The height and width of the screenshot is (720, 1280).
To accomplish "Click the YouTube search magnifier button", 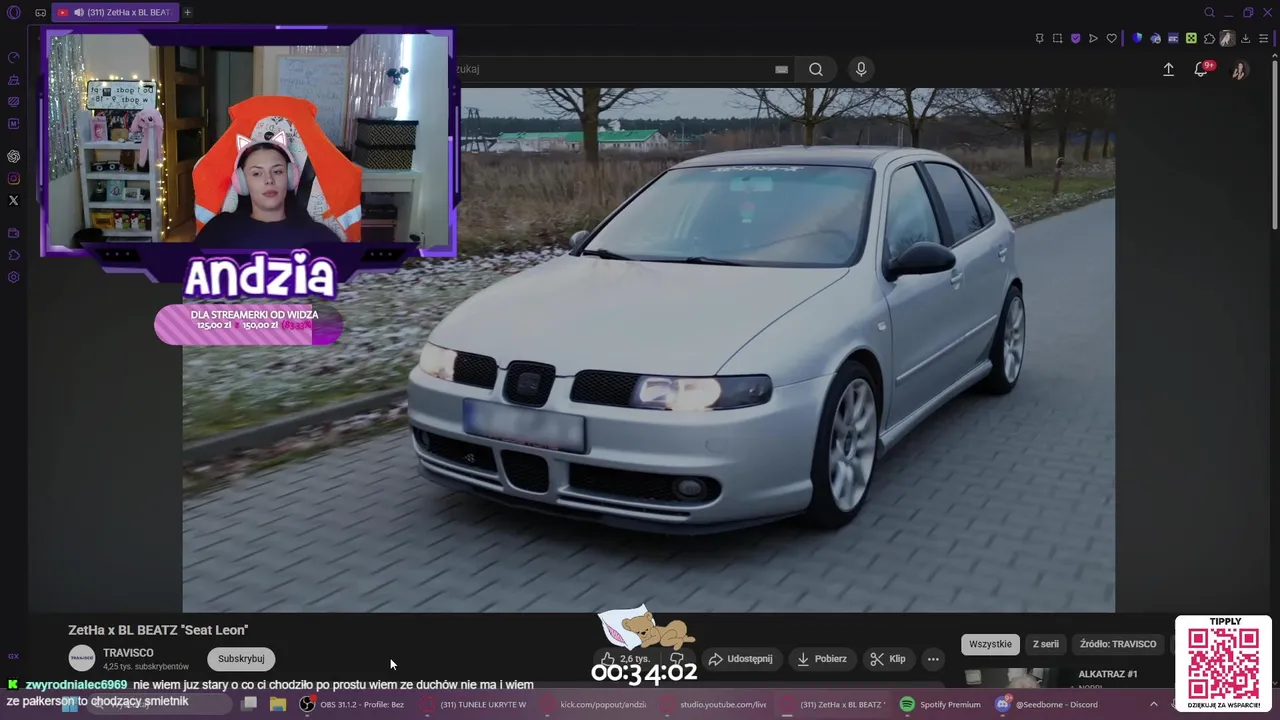I will coord(816,69).
